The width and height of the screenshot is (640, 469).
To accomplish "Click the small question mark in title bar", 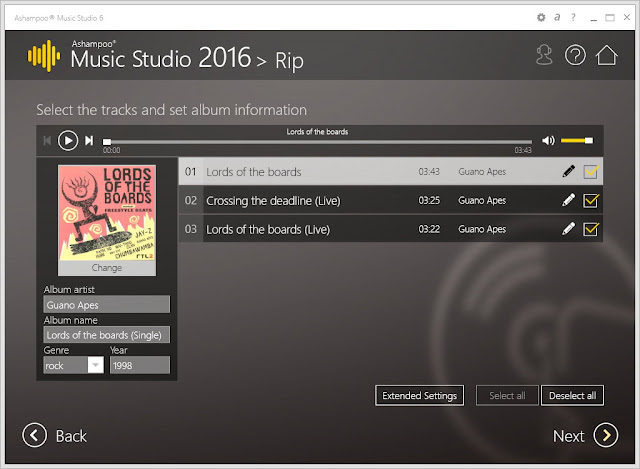I will coord(573,17).
